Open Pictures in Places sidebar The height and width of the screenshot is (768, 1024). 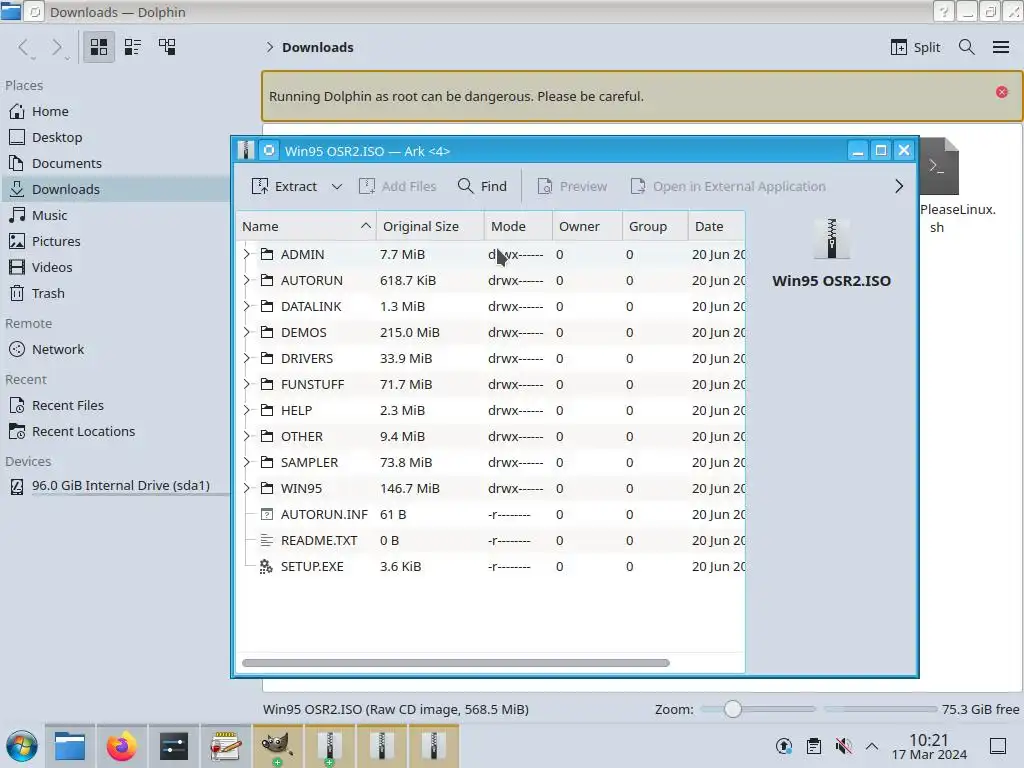coord(115,242)
